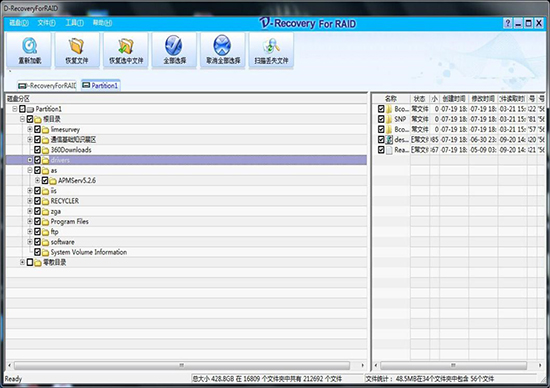Open the 磁盘(D) menu

(x=19, y=23)
